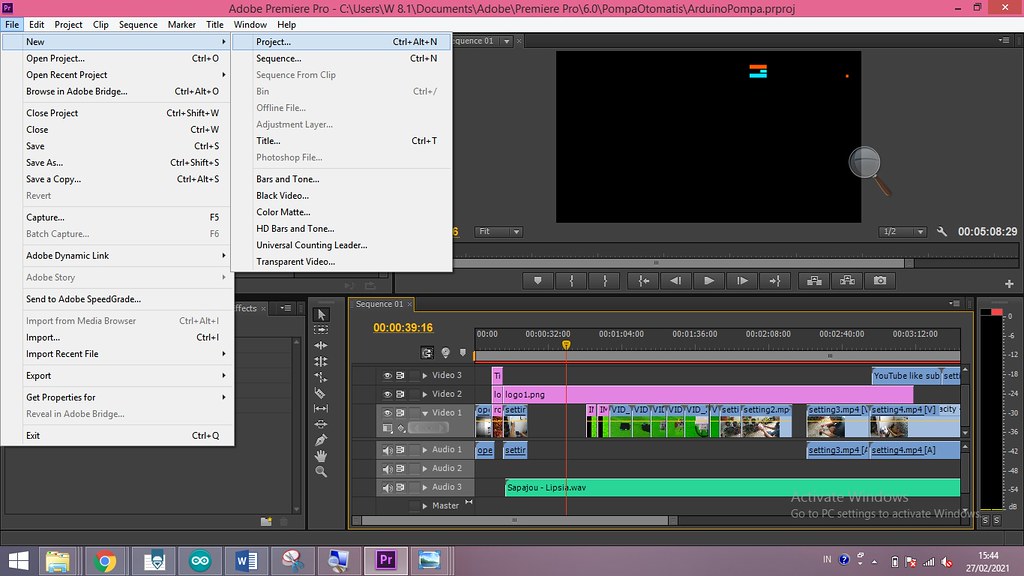Open Program Monitor settings wrench
The height and width of the screenshot is (576, 1024).
point(941,232)
